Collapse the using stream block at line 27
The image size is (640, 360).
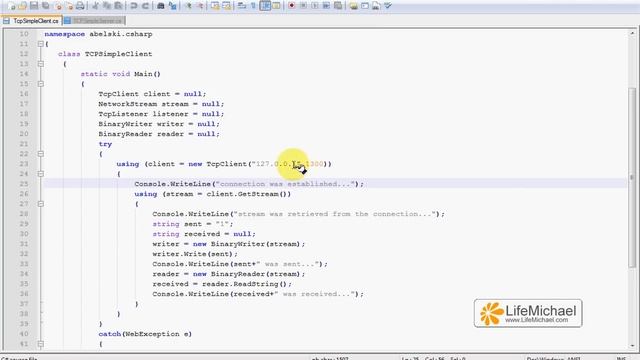pyautogui.click(x=40, y=204)
